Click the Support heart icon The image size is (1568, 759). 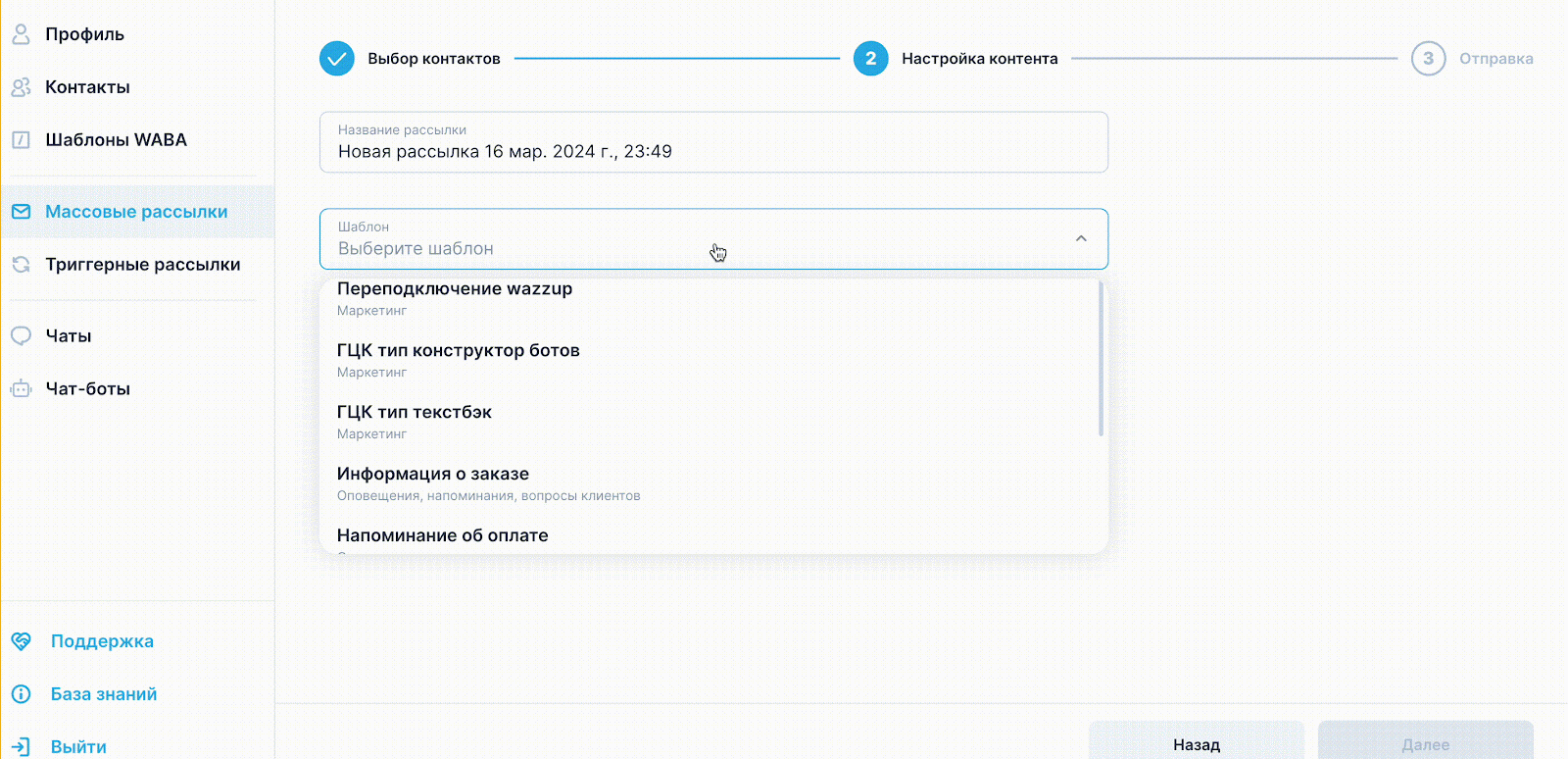(x=21, y=641)
